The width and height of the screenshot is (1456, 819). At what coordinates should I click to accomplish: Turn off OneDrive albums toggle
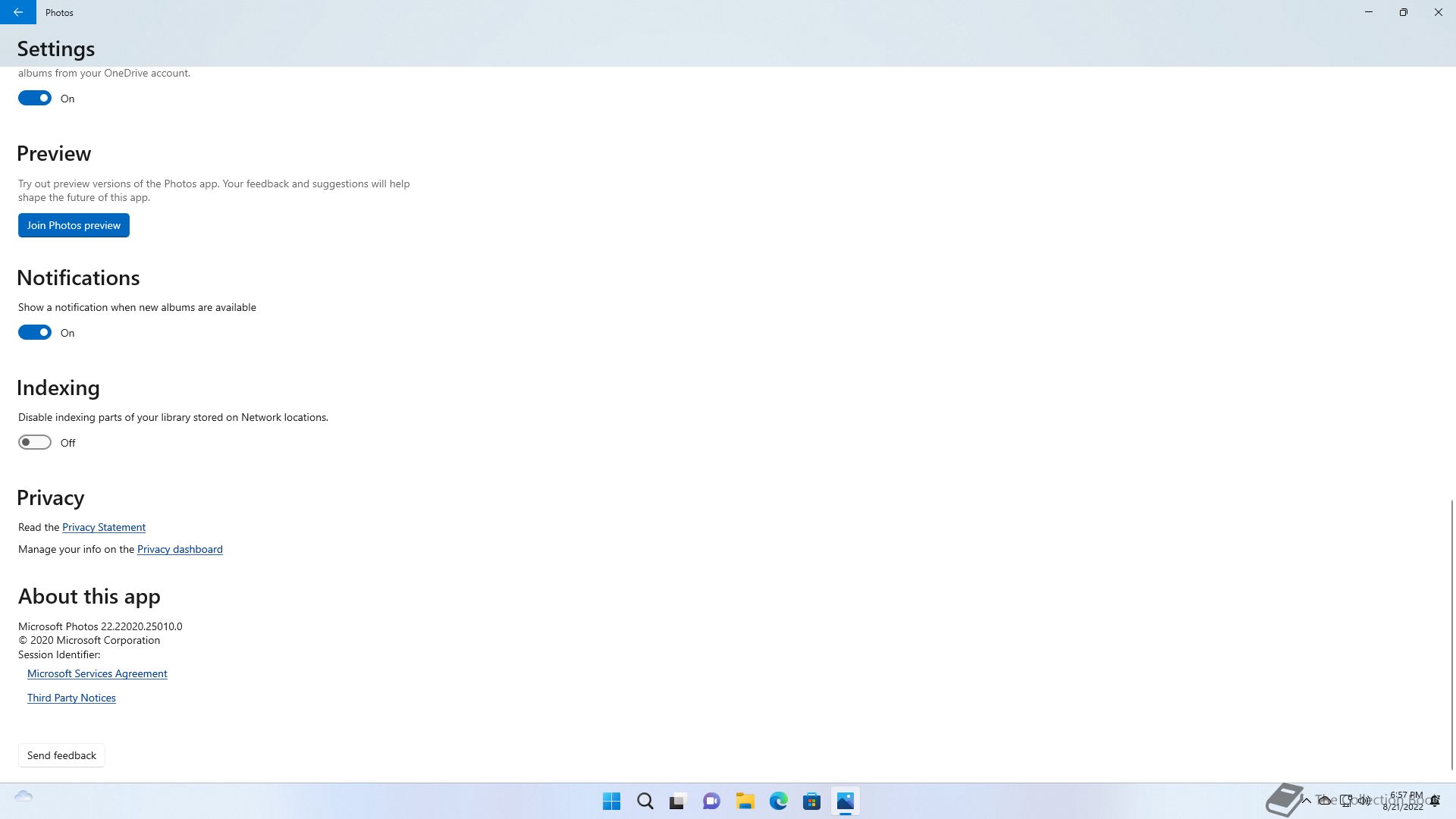tap(35, 98)
